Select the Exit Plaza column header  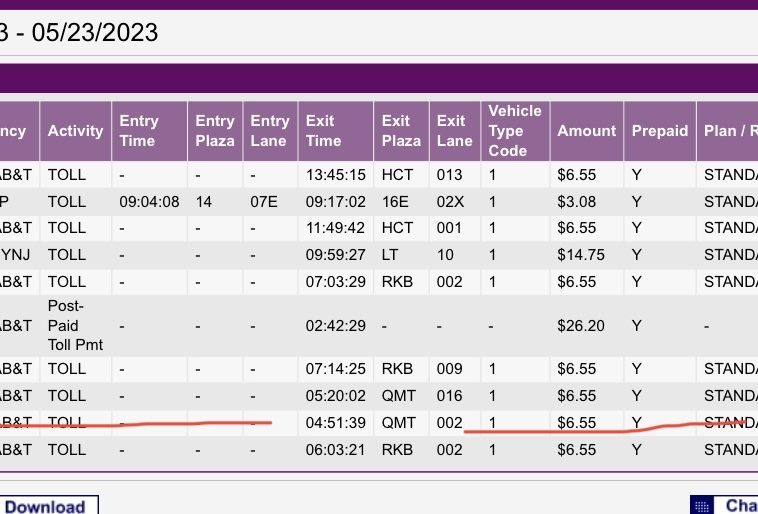point(401,131)
